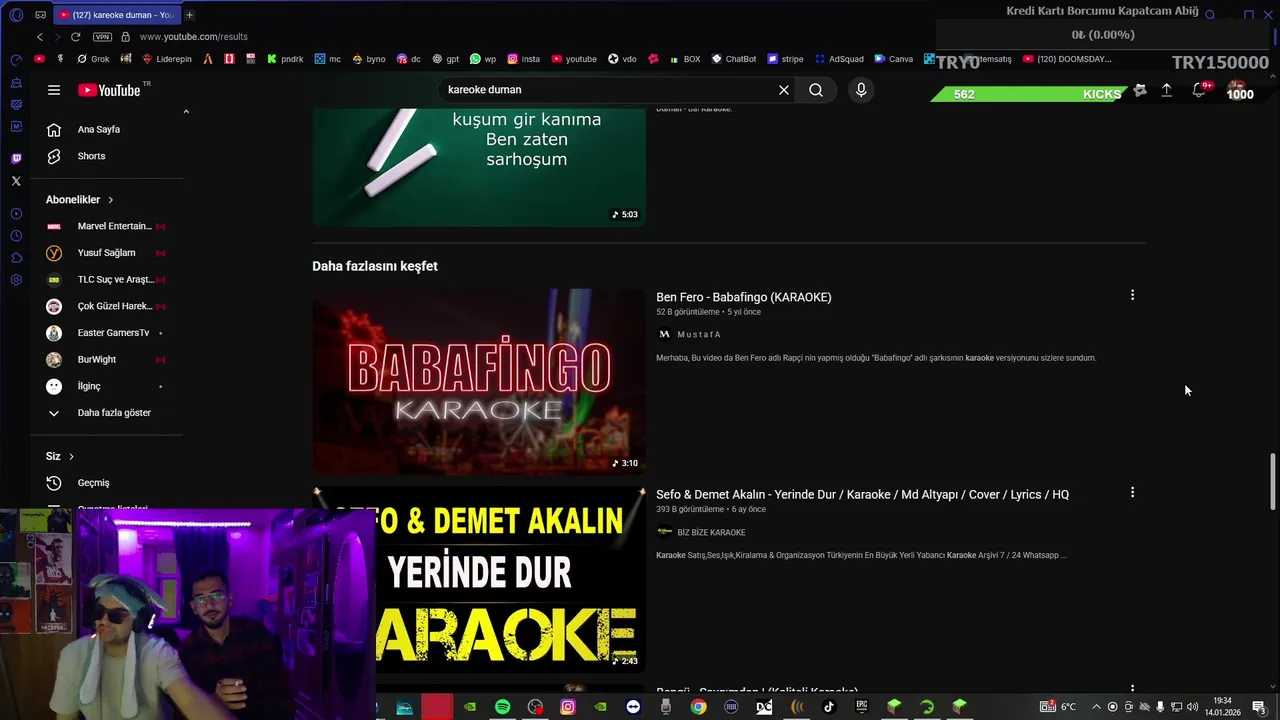Open TLC Suç ve Araştırma channel
The image size is (1280, 720).
tap(107, 279)
